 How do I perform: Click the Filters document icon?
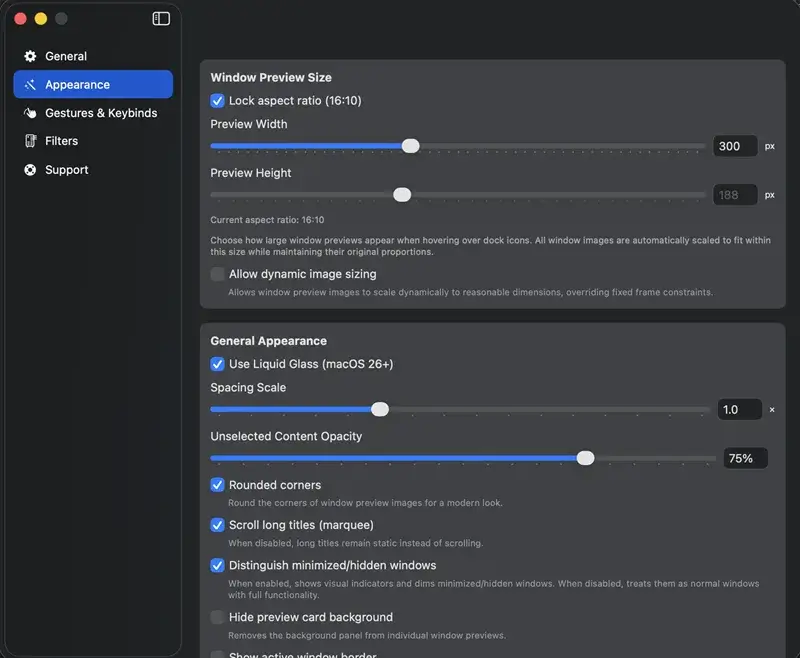30,141
